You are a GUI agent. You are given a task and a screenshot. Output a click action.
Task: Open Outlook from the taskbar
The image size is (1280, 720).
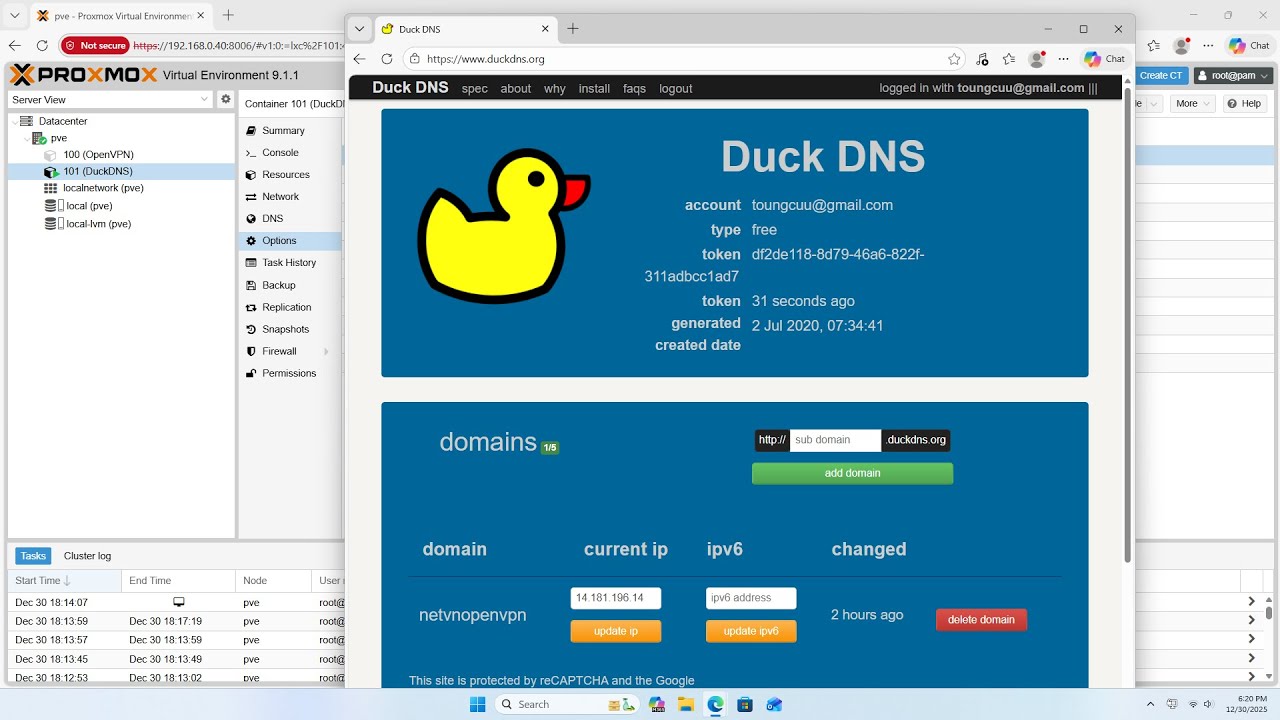pyautogui.click(x=774, y=704)
